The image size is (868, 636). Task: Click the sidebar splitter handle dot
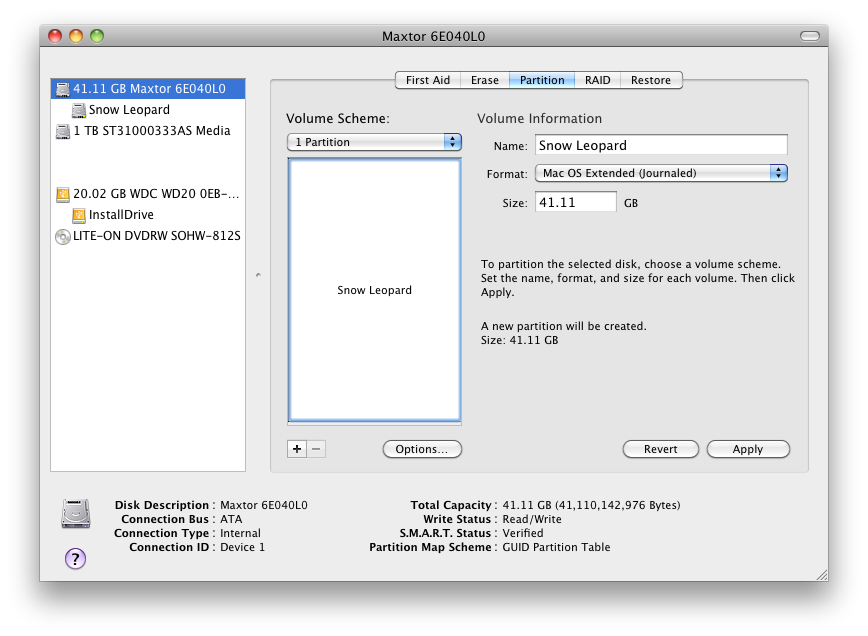(258, 275)
